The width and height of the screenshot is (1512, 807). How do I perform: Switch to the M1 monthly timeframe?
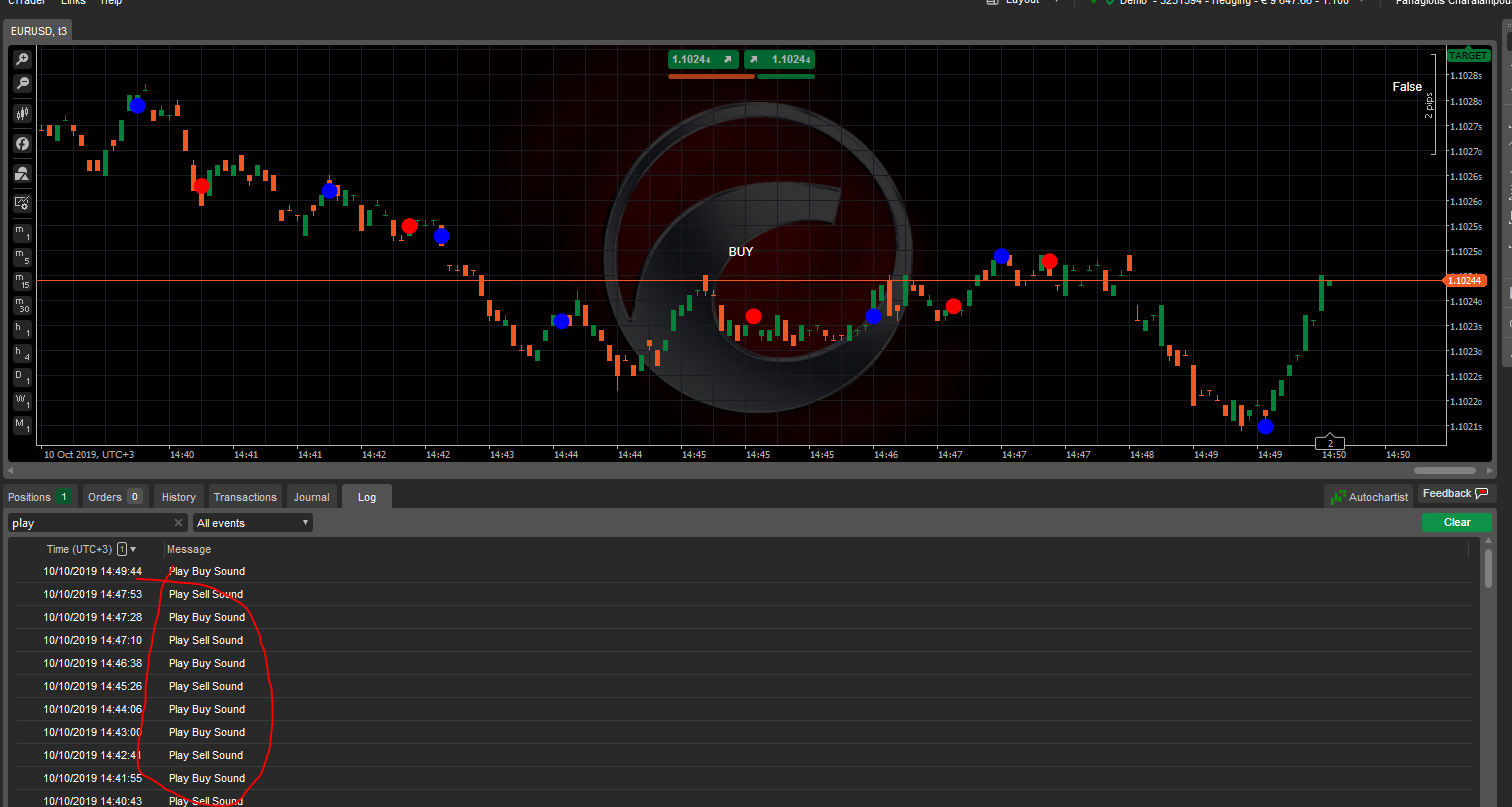click(21, 425)
